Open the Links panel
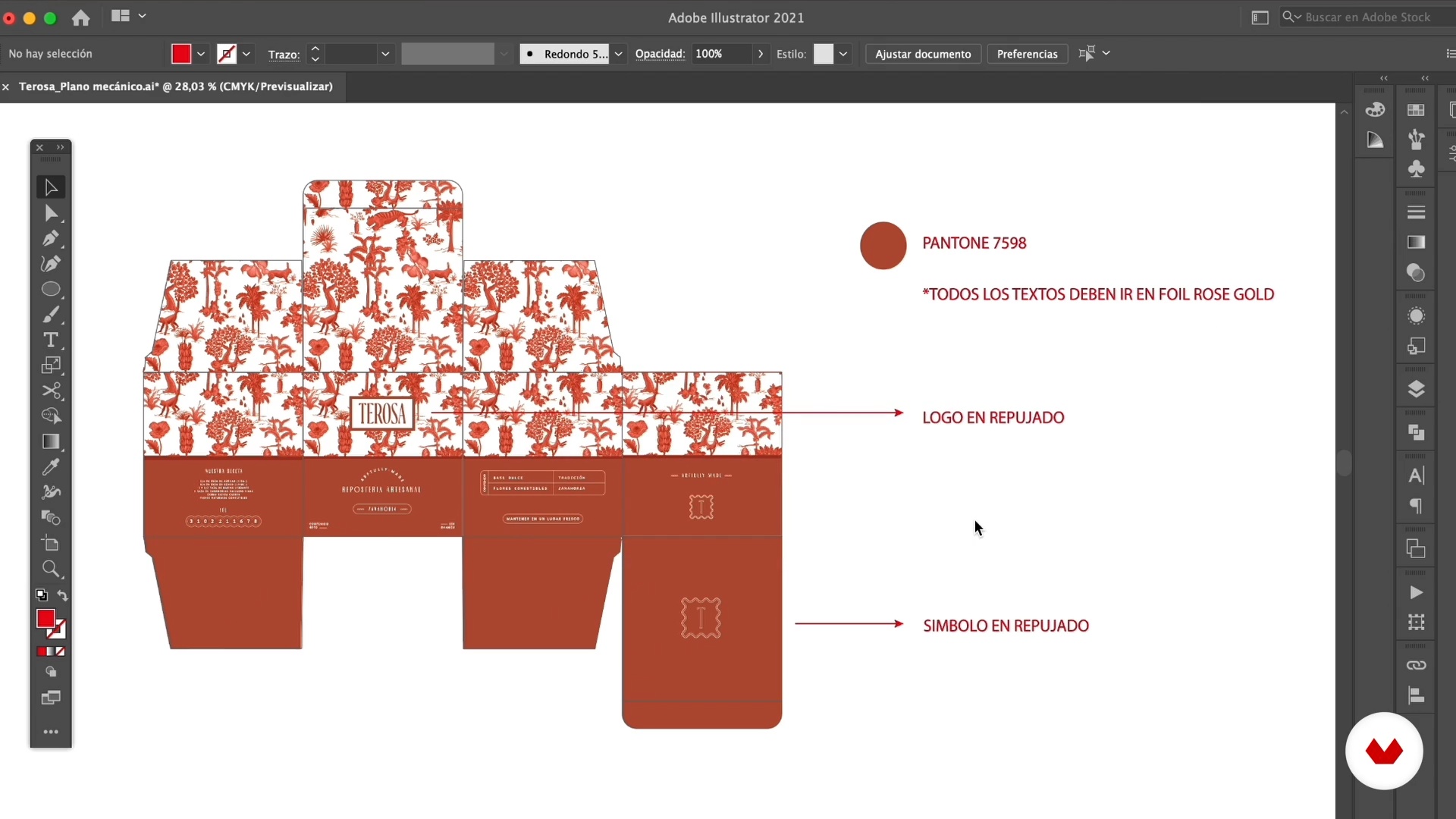Viewport: 1456px width, 819px height. tap(1416, 665)
